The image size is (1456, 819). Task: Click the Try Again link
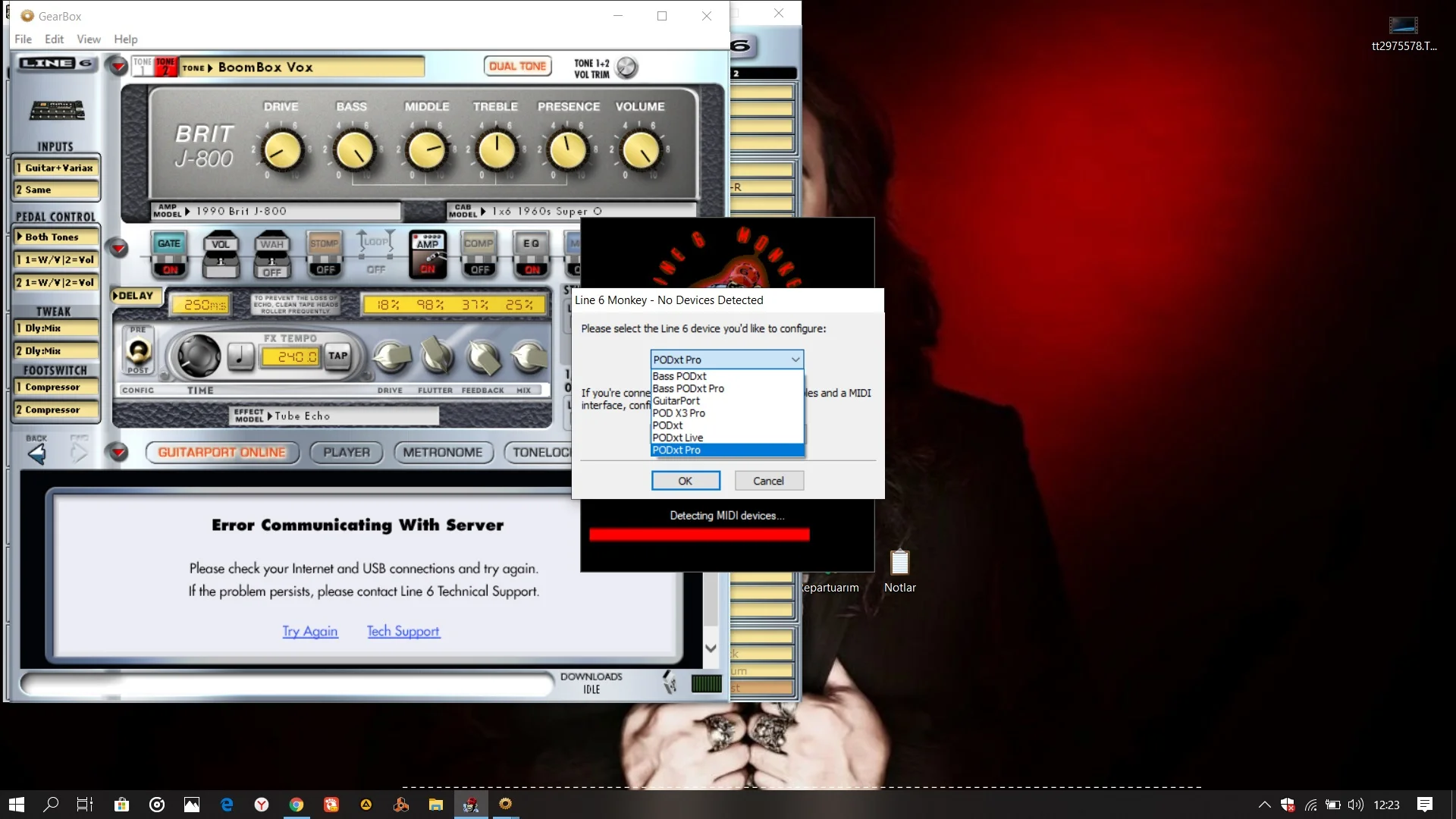[310, 632]
